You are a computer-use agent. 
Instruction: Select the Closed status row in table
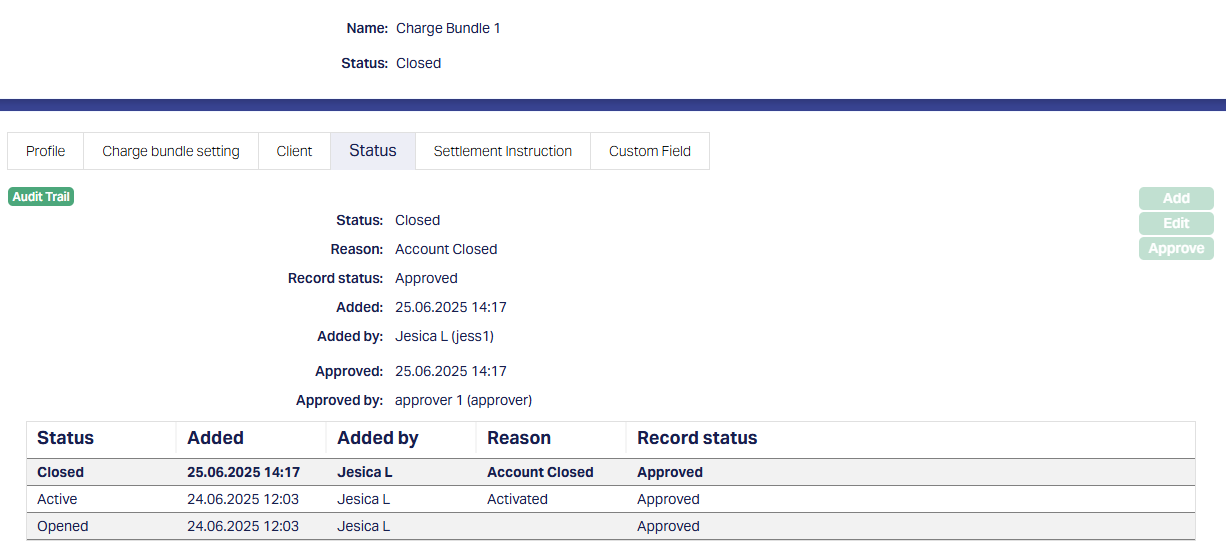[61, 472]
